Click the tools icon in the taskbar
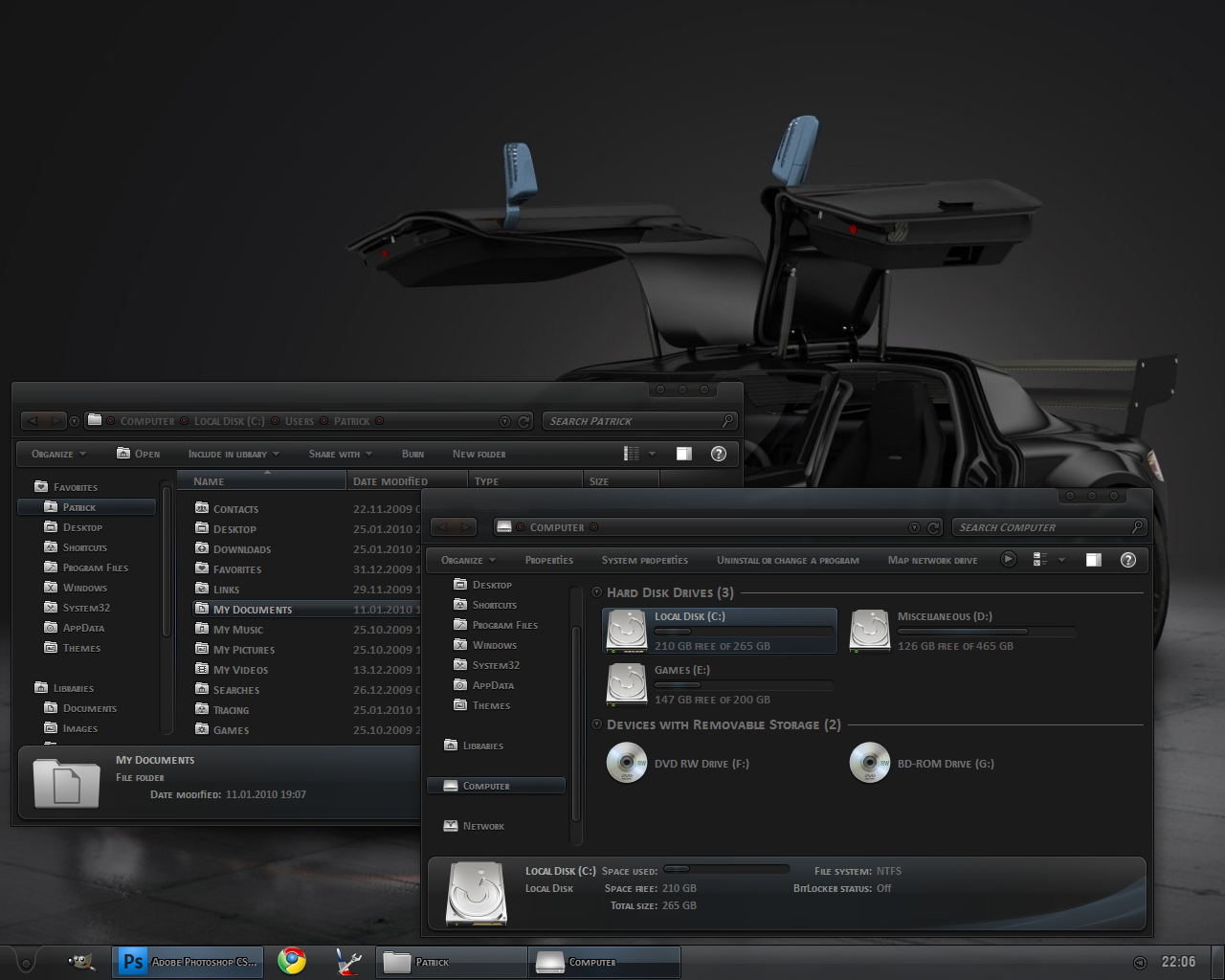1225x980 pixels. click(x=348, y=962)
